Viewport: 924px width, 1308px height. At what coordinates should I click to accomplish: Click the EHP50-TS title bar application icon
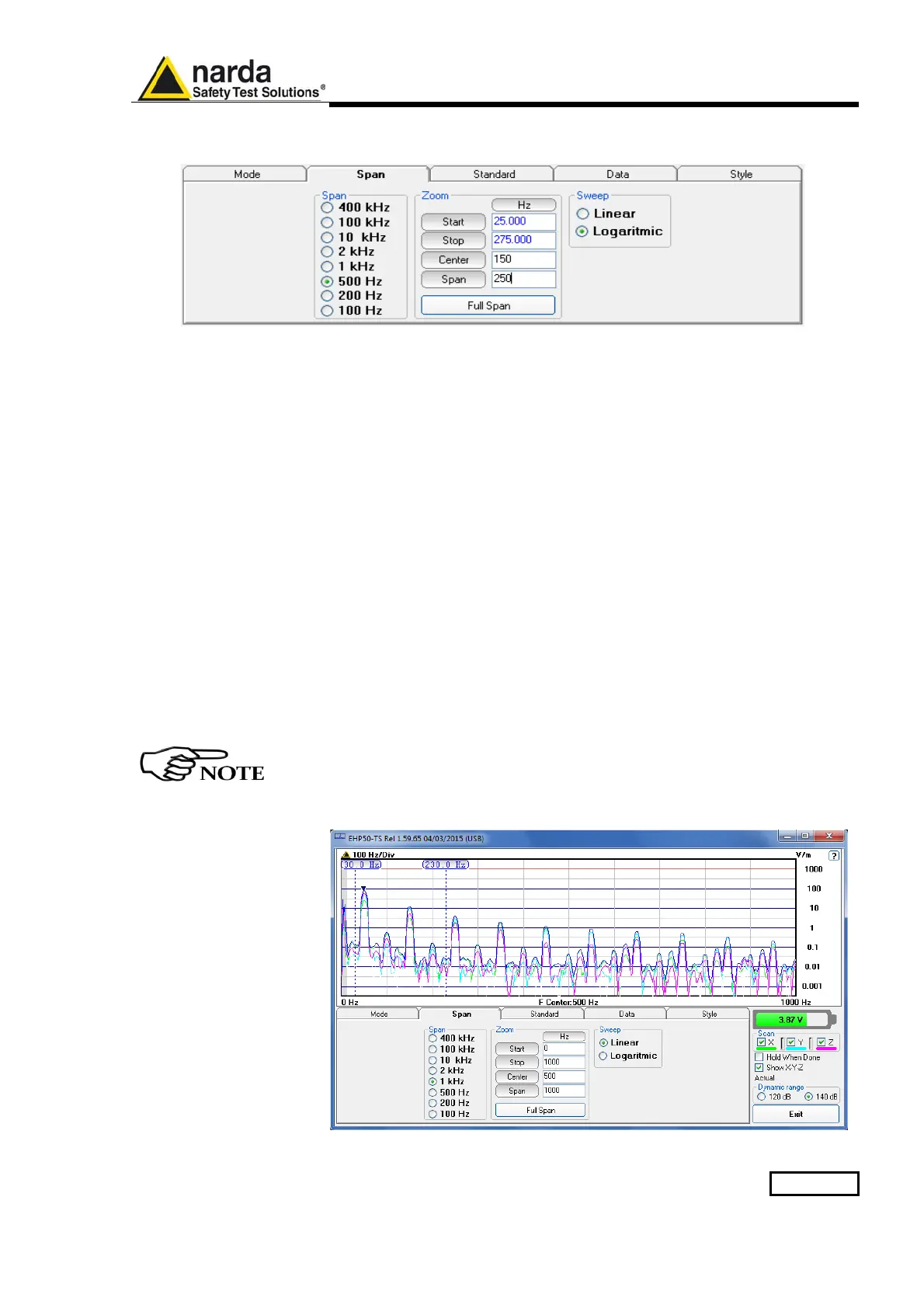pyautogui.click(x=339, y=838)
